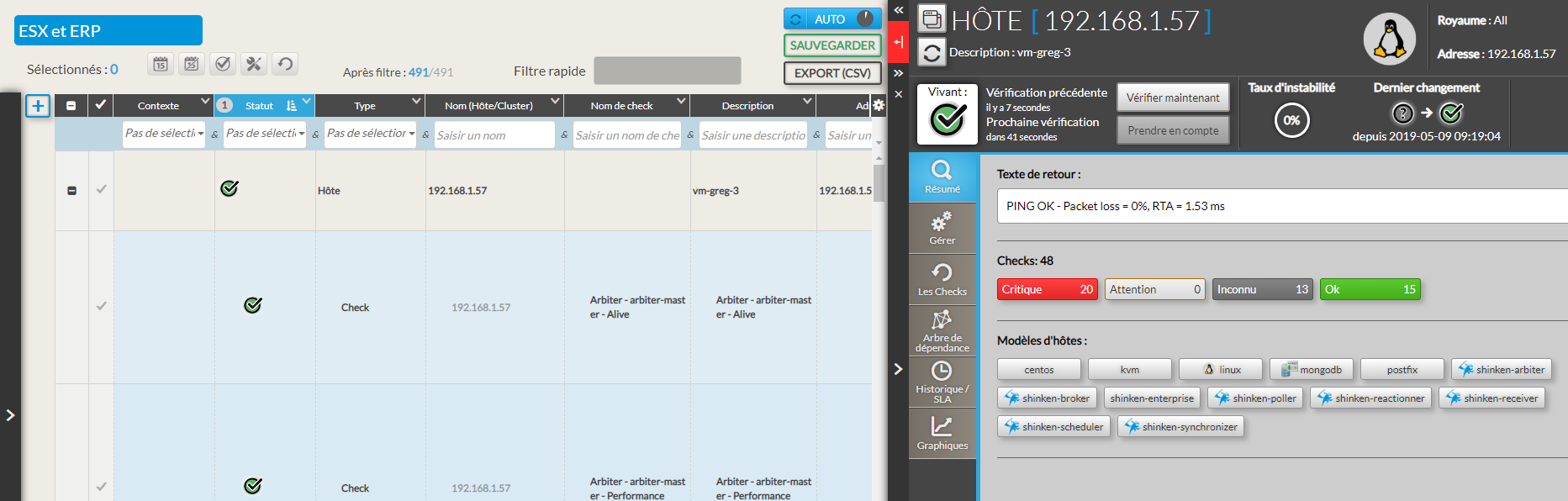Click the green check under Dernier changement
Image resolution: width=1568 pixels, height=501 pixels.
click(x=1451, y=113)
